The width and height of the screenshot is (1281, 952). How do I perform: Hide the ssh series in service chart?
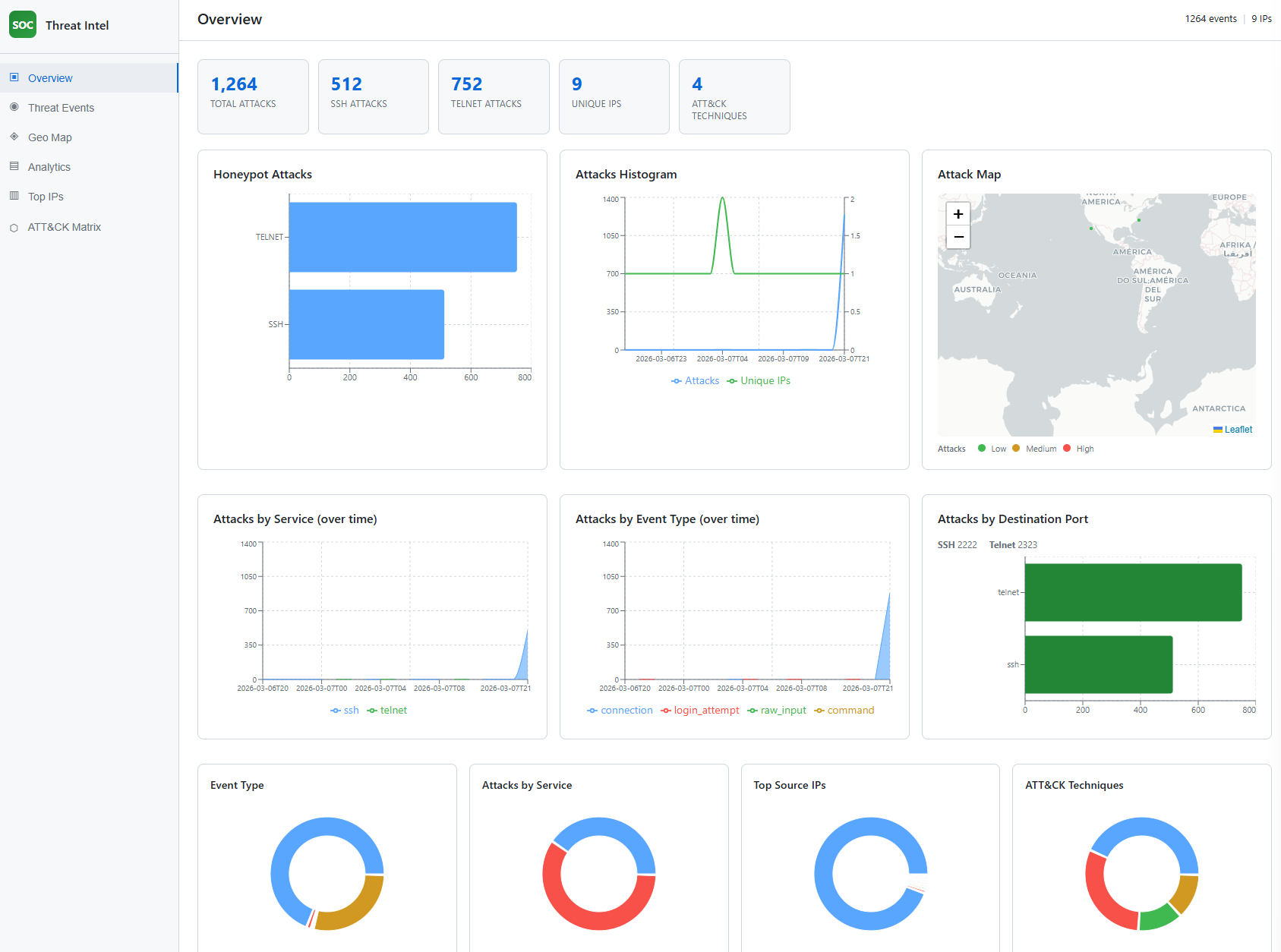point(344,711)
